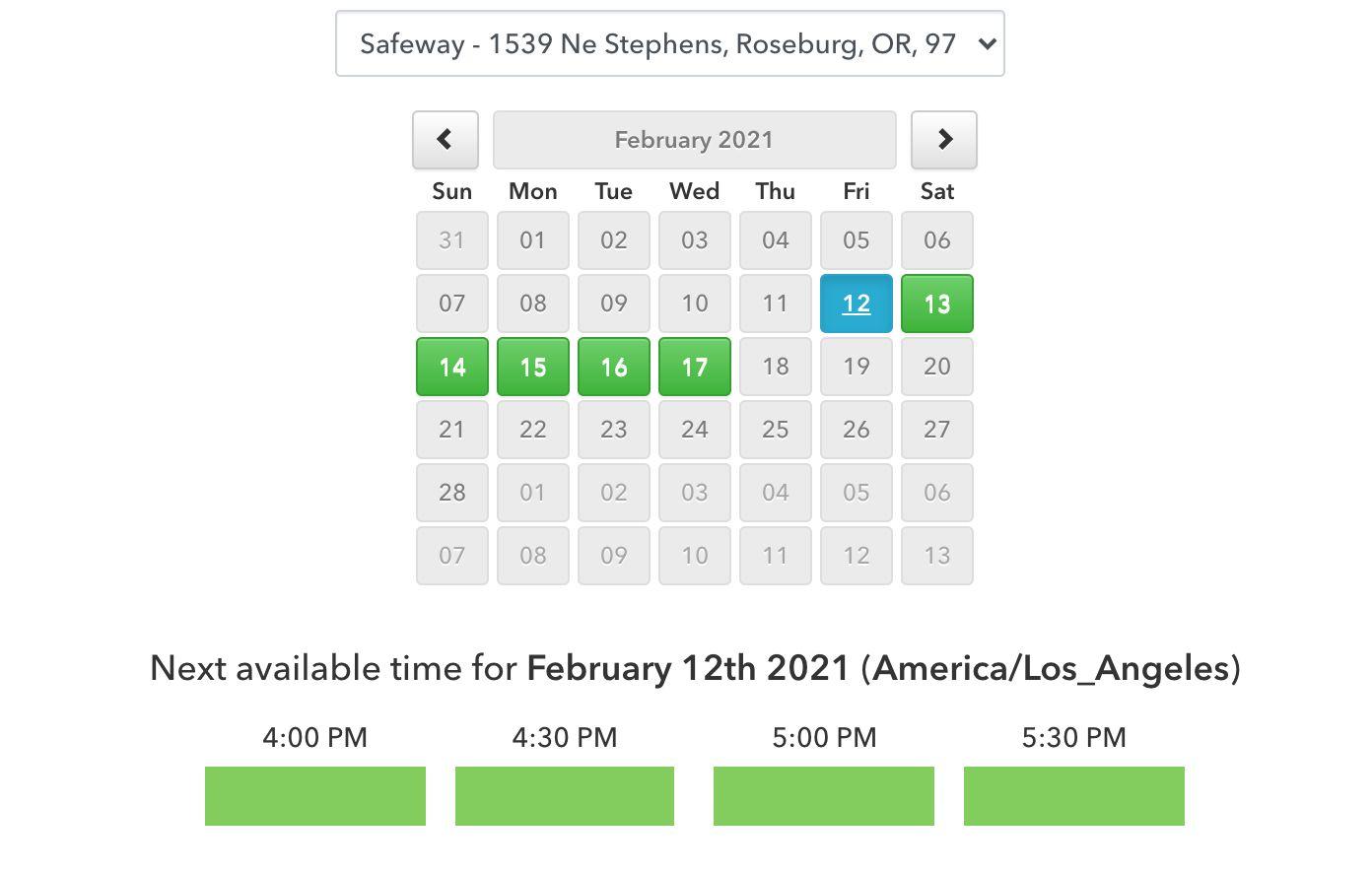The width and height of the screenshot is (1372, 875).
Task: Click January 31 in the calendar
Action: [452, 240]
